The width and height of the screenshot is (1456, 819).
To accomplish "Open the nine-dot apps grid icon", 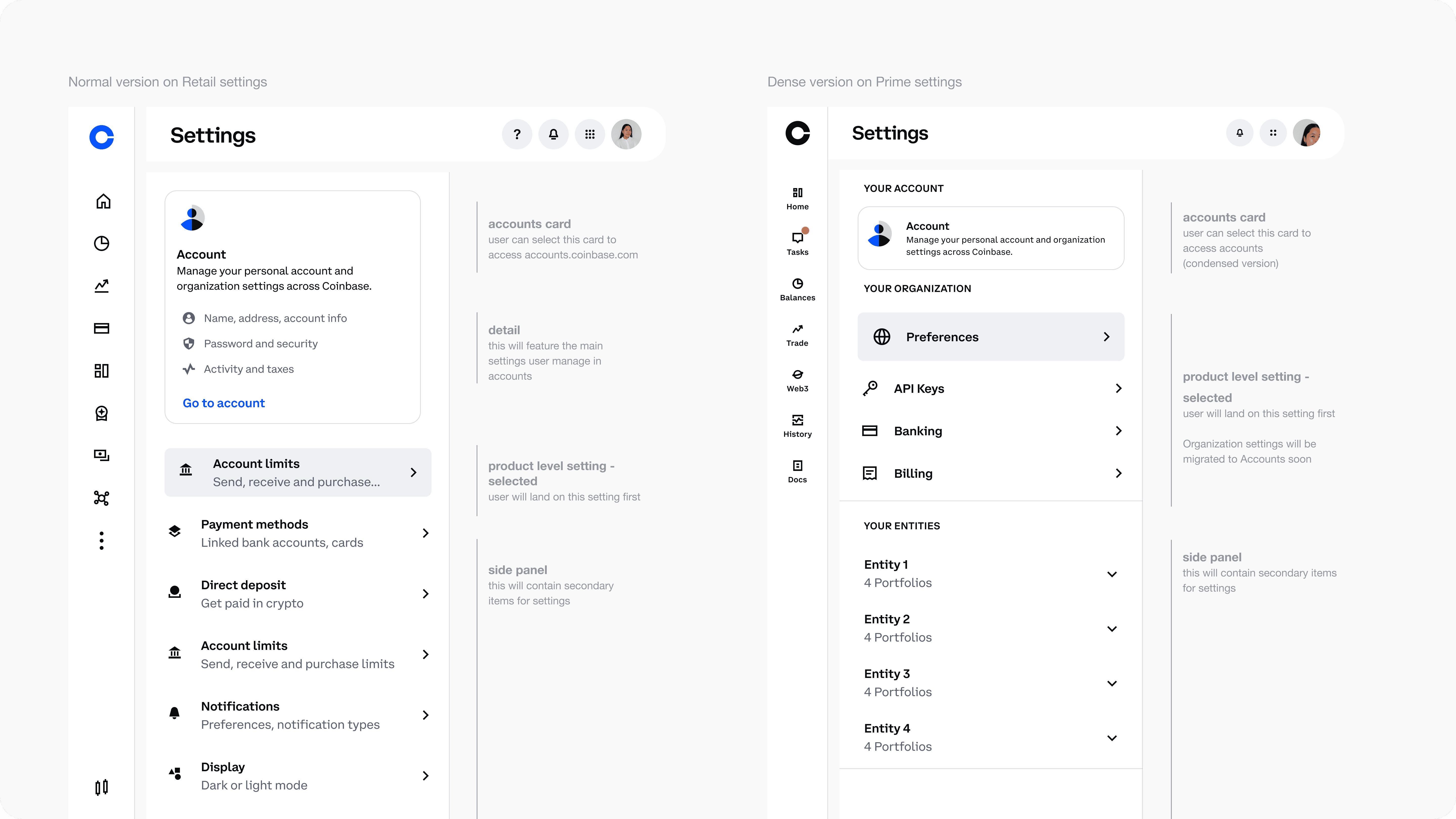I will (x=589, y=134).
